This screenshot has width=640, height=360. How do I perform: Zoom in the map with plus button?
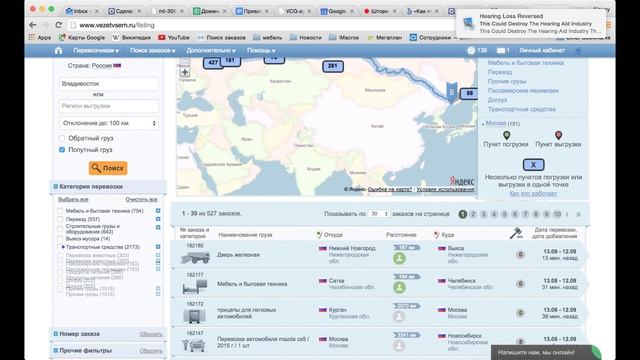pos(185,72)
